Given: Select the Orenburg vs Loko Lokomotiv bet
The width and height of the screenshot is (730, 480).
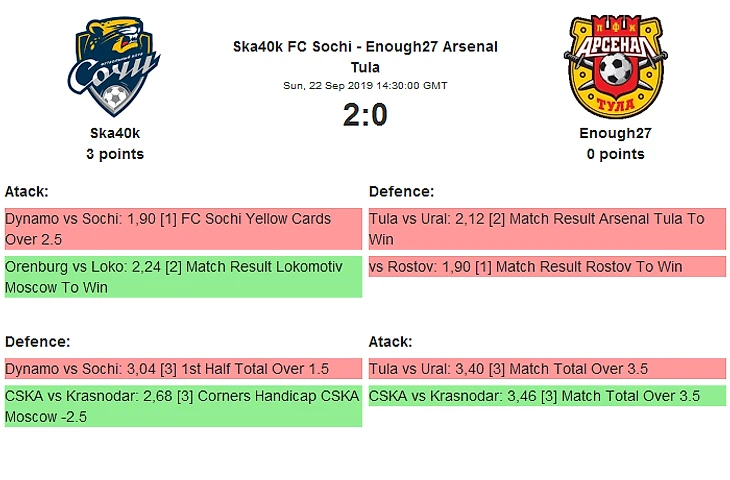Looking at the screenshot, I should click(183, 277).
